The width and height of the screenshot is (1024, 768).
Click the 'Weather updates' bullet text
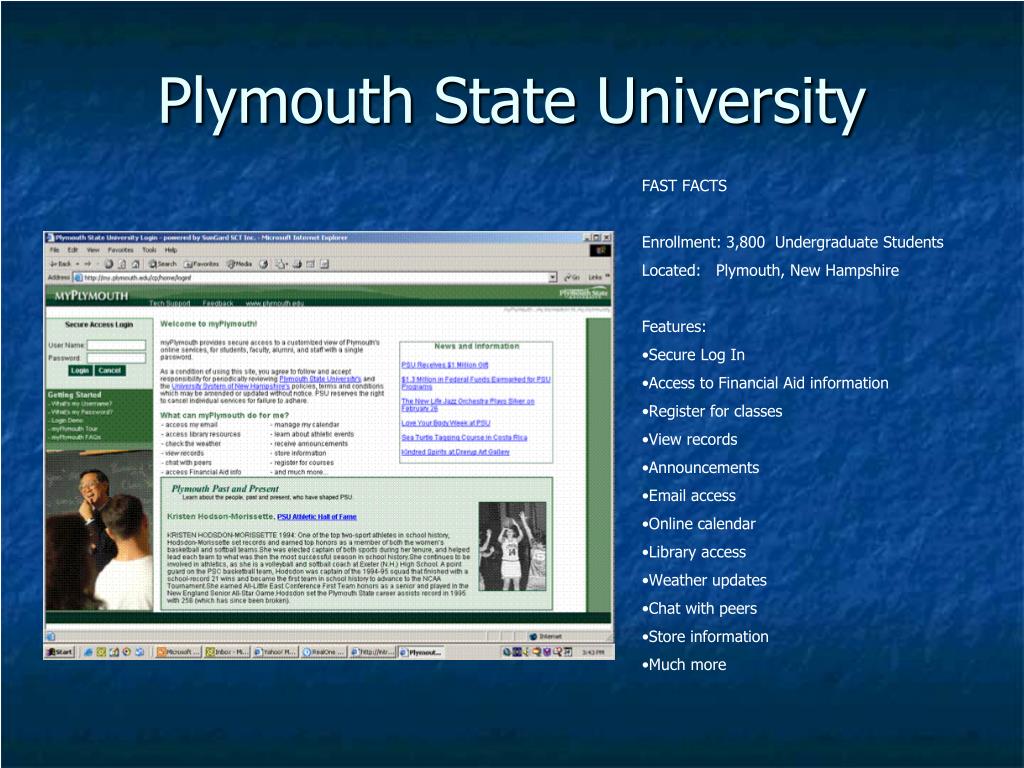707,580
